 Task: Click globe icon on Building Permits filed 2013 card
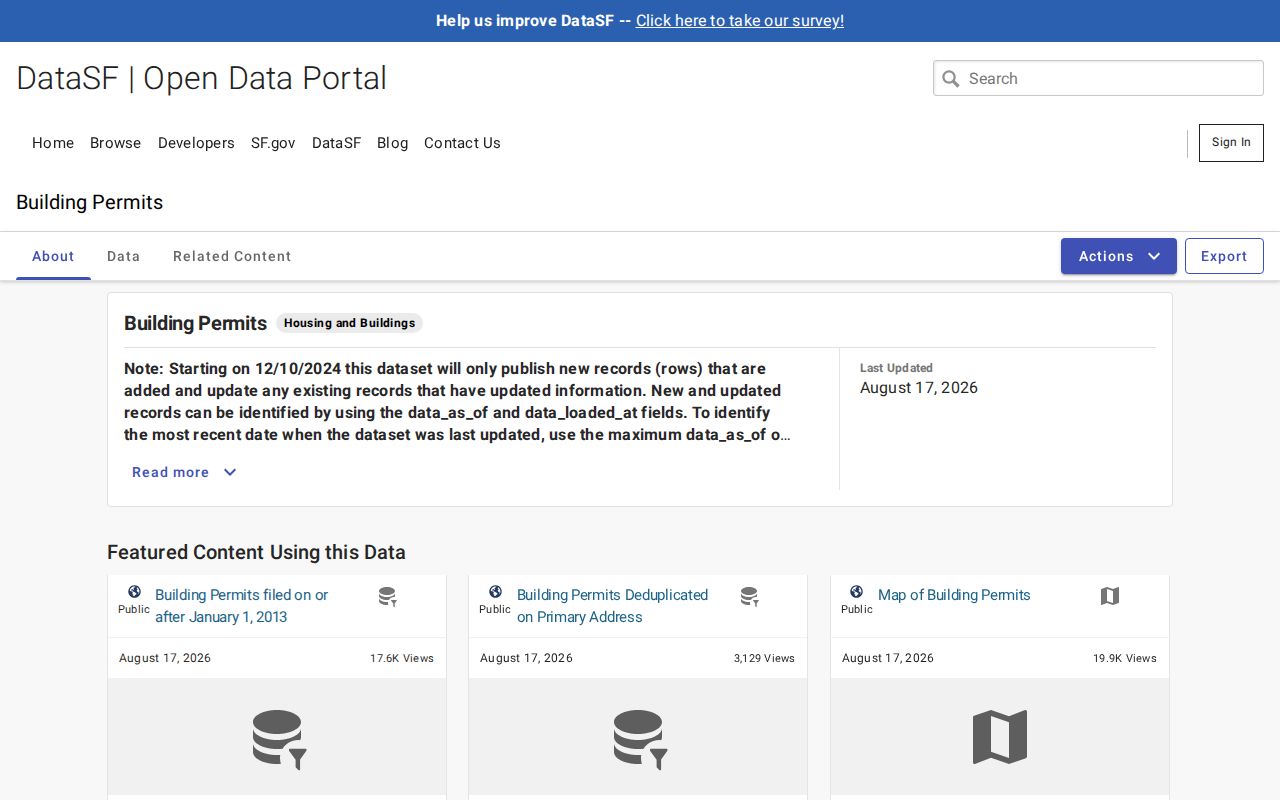point(134,592)
